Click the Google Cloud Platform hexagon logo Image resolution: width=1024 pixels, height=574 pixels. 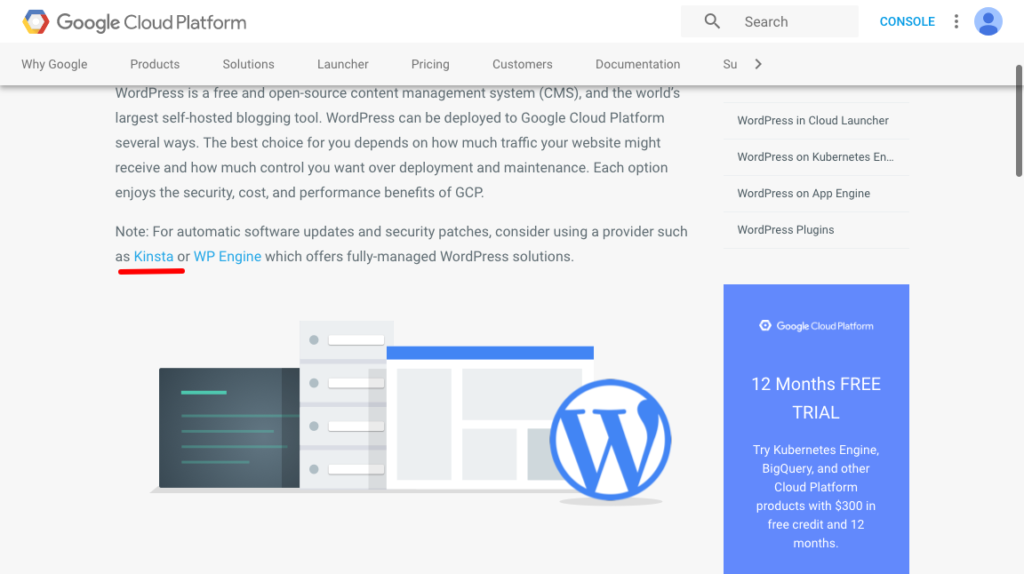point(36,22)
